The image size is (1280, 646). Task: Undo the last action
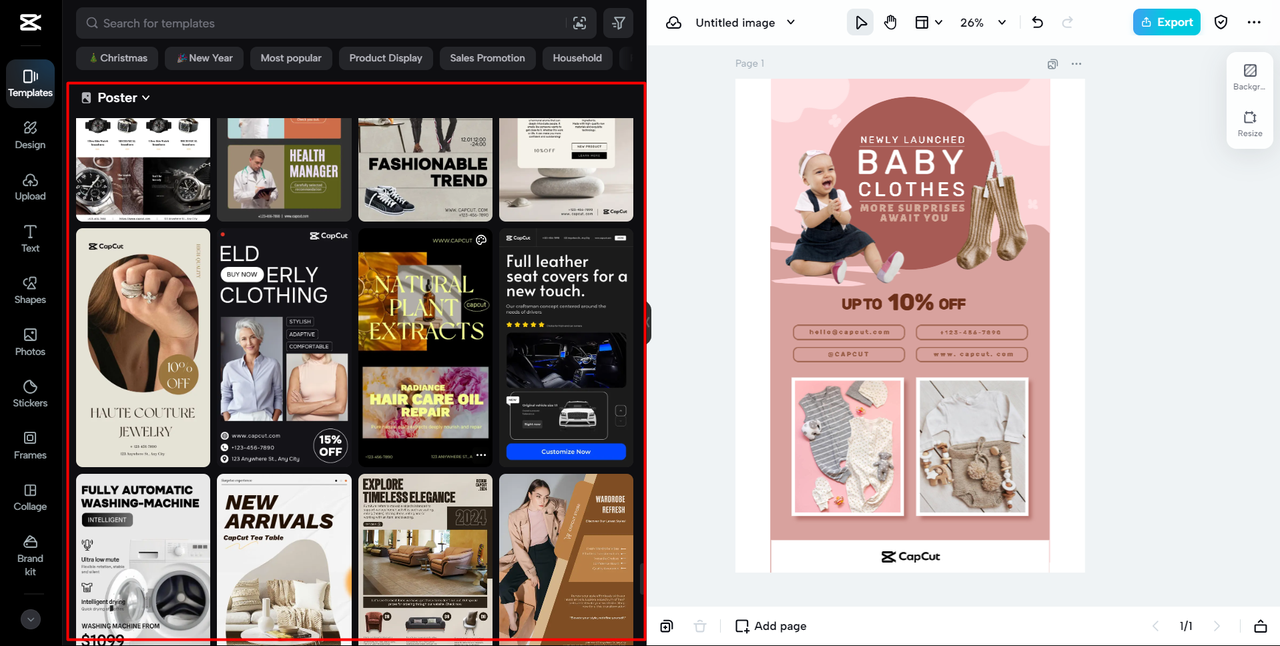point(1037,22)
